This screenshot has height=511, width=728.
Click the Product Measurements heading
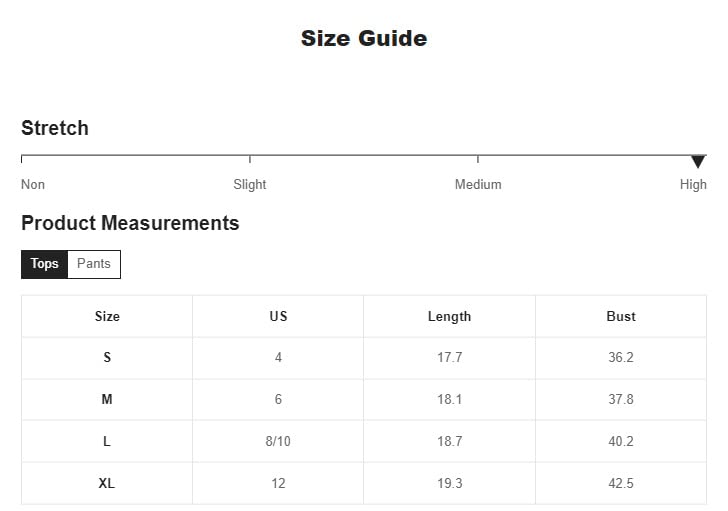130,223
